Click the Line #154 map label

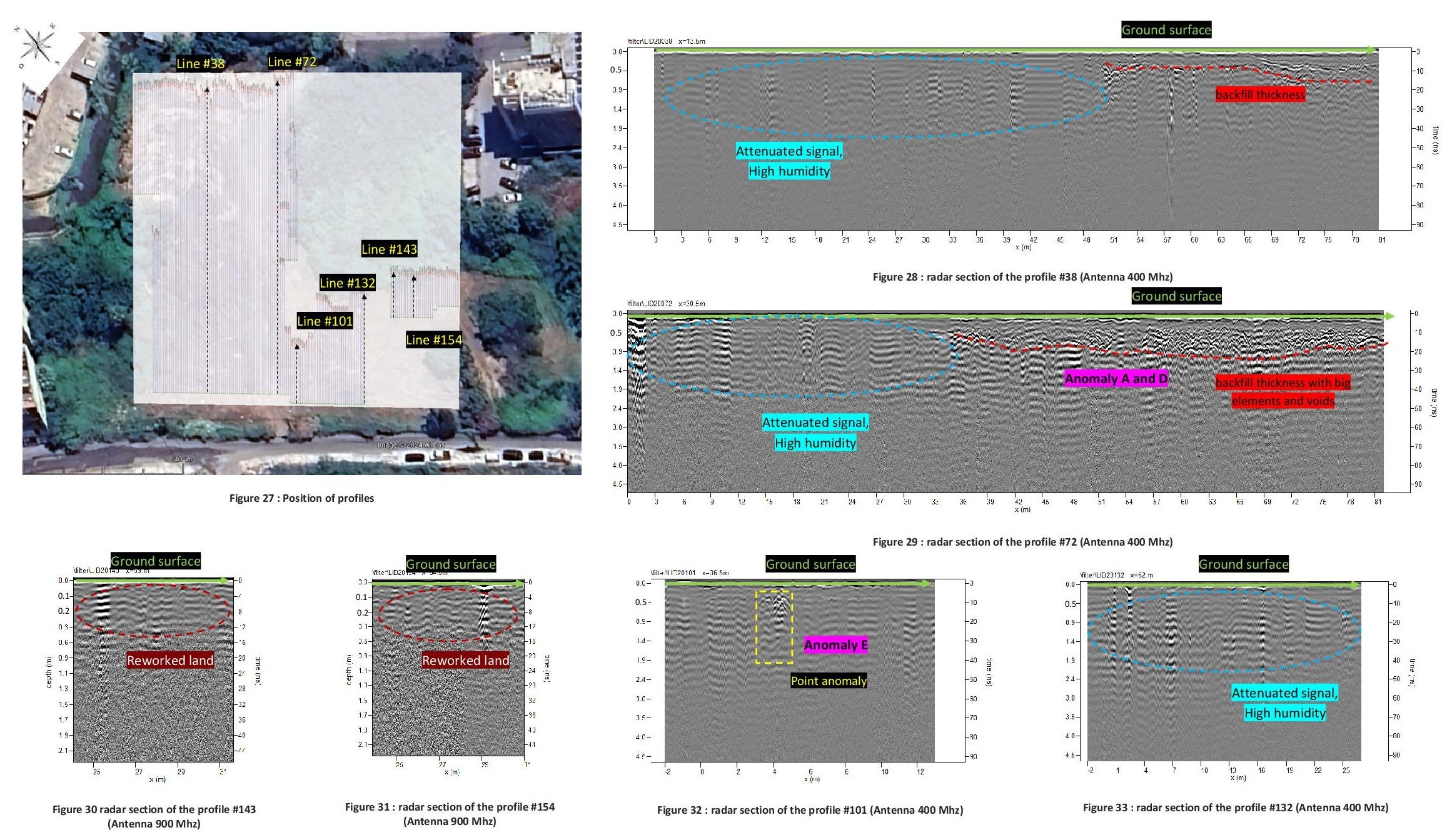tap(434, 339)
